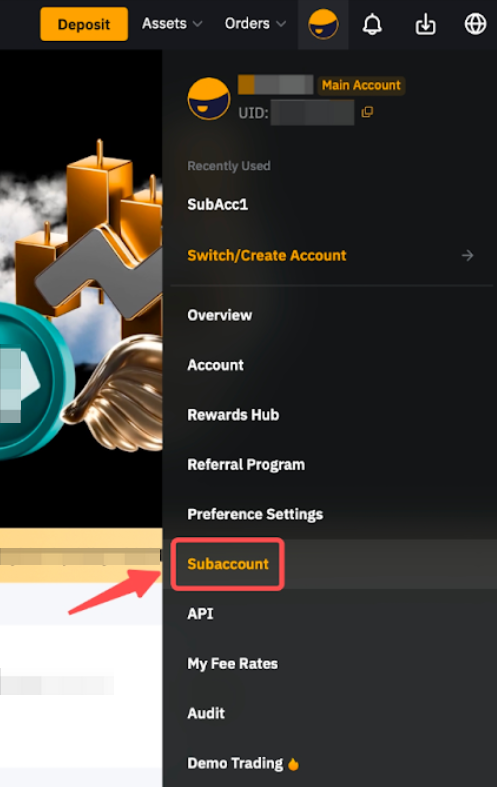
Task: Open the language globe icon
Action: coord(475,24)
